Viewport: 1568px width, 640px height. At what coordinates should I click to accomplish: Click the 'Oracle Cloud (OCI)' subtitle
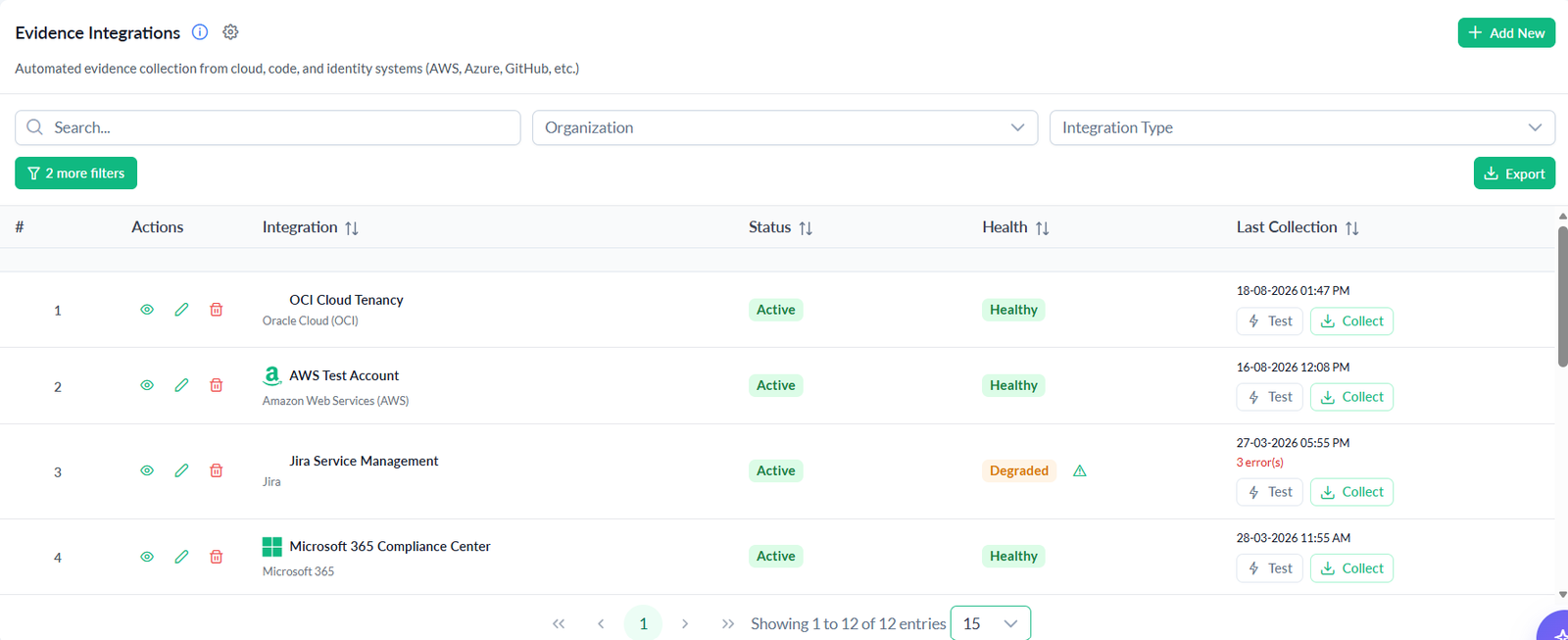tap(311, 320)
